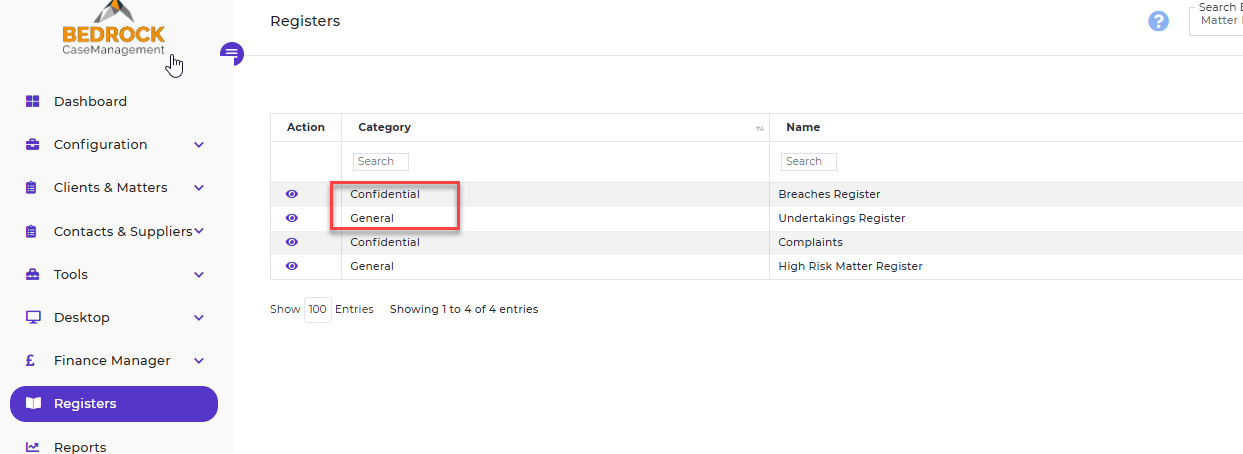Viewport: 1243px width, 454px height.
Task: Change the Show 100 entries box
Action: [317, 309]
